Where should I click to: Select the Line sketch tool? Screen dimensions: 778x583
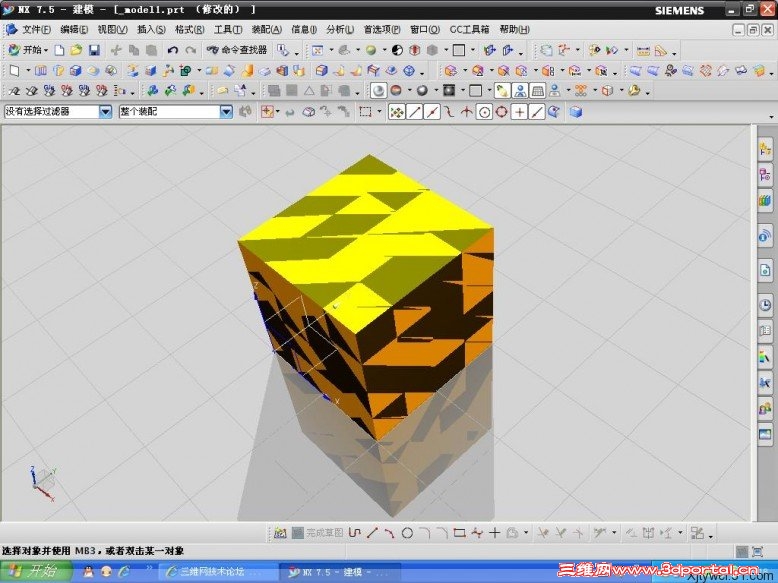tap(372, 533)
